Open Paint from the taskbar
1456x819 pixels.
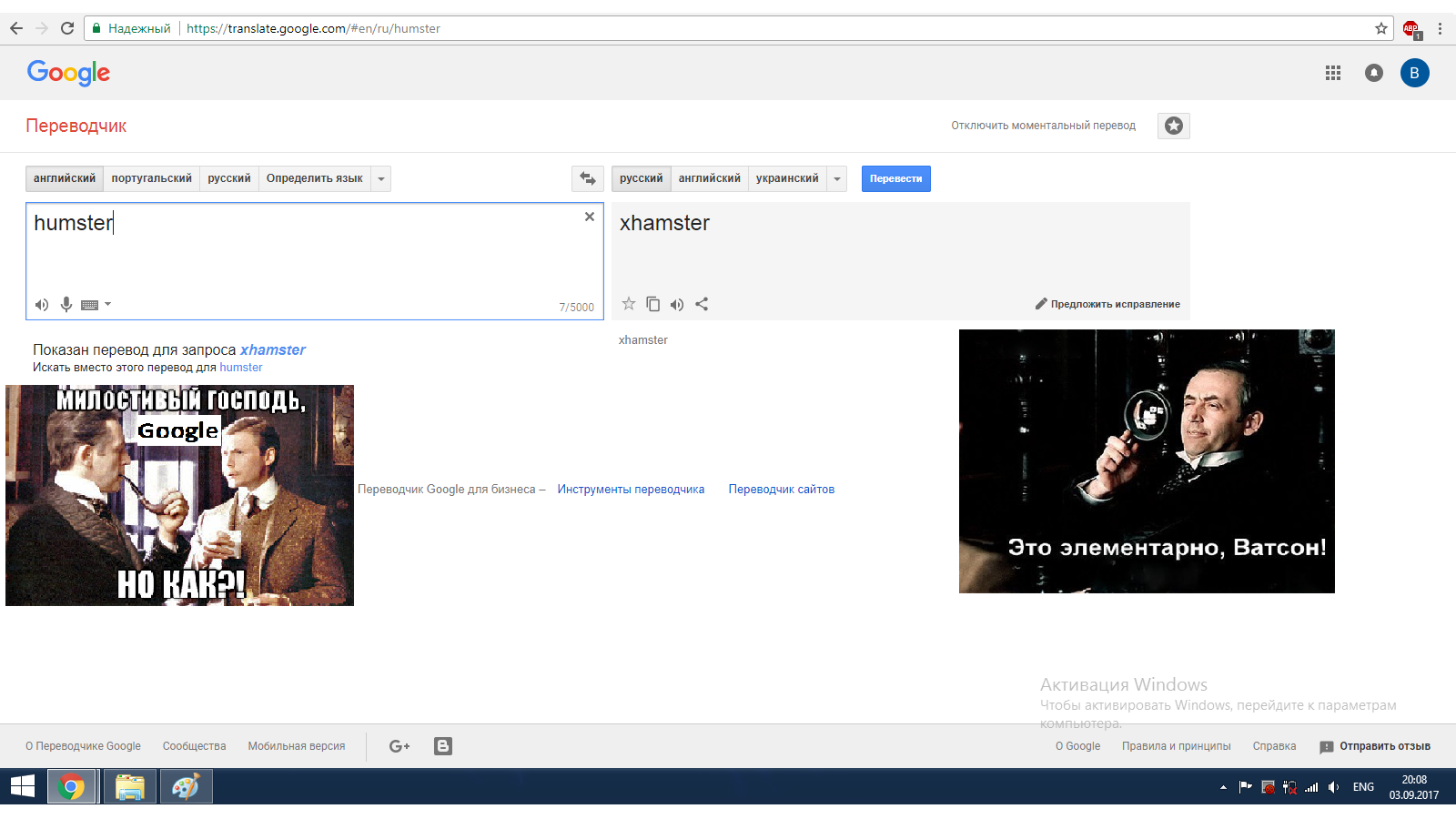coord(186,786)
